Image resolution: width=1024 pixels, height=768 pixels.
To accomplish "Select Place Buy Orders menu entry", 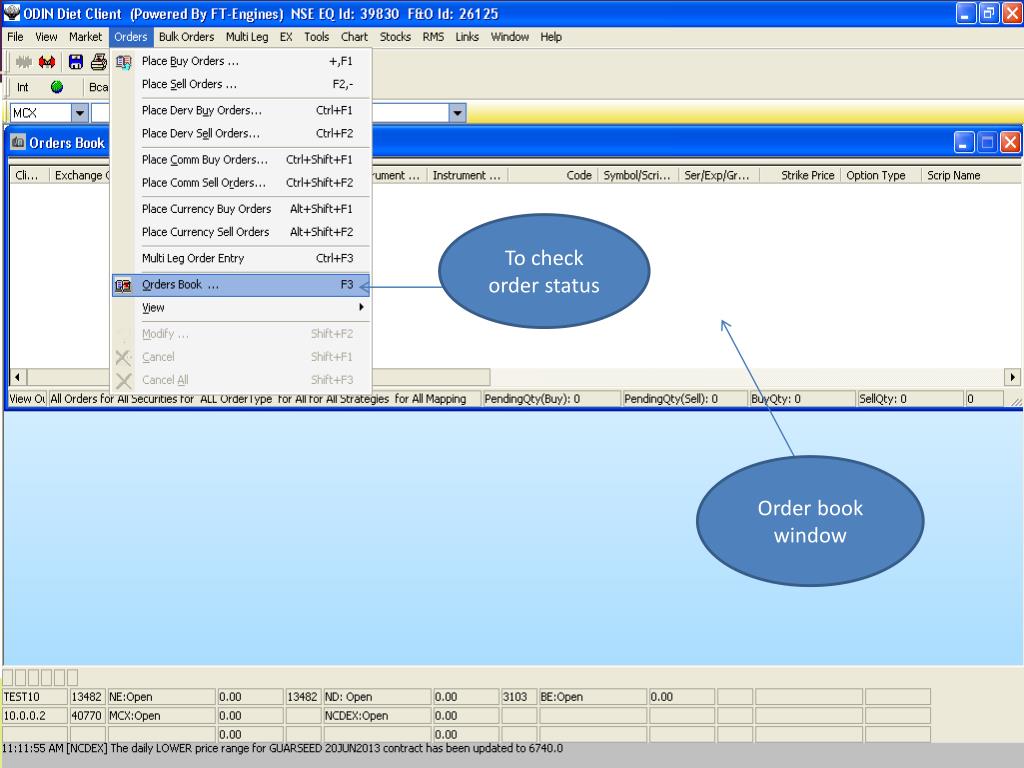I will (241, 61).
